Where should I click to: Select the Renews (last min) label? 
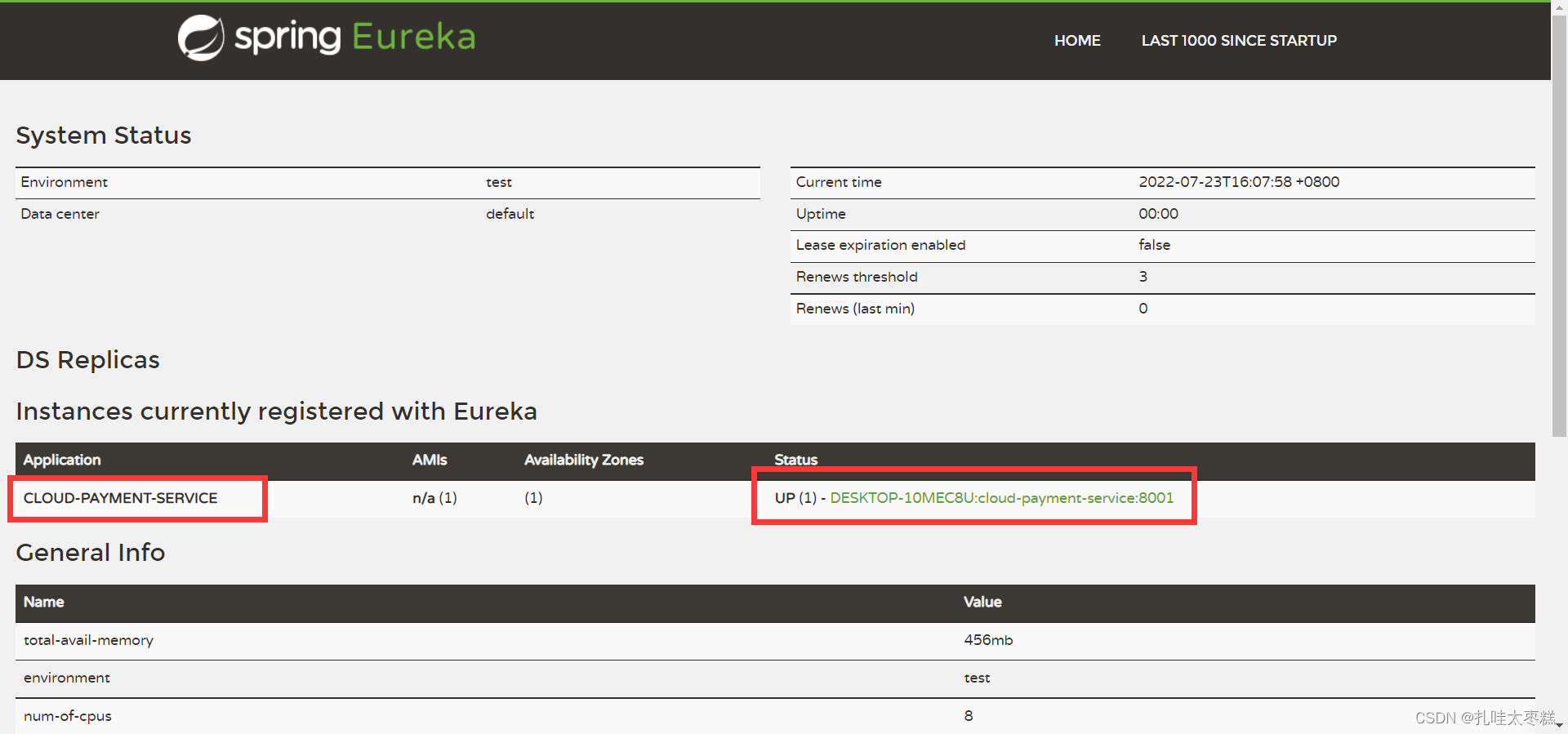click(x=855, y=309)
